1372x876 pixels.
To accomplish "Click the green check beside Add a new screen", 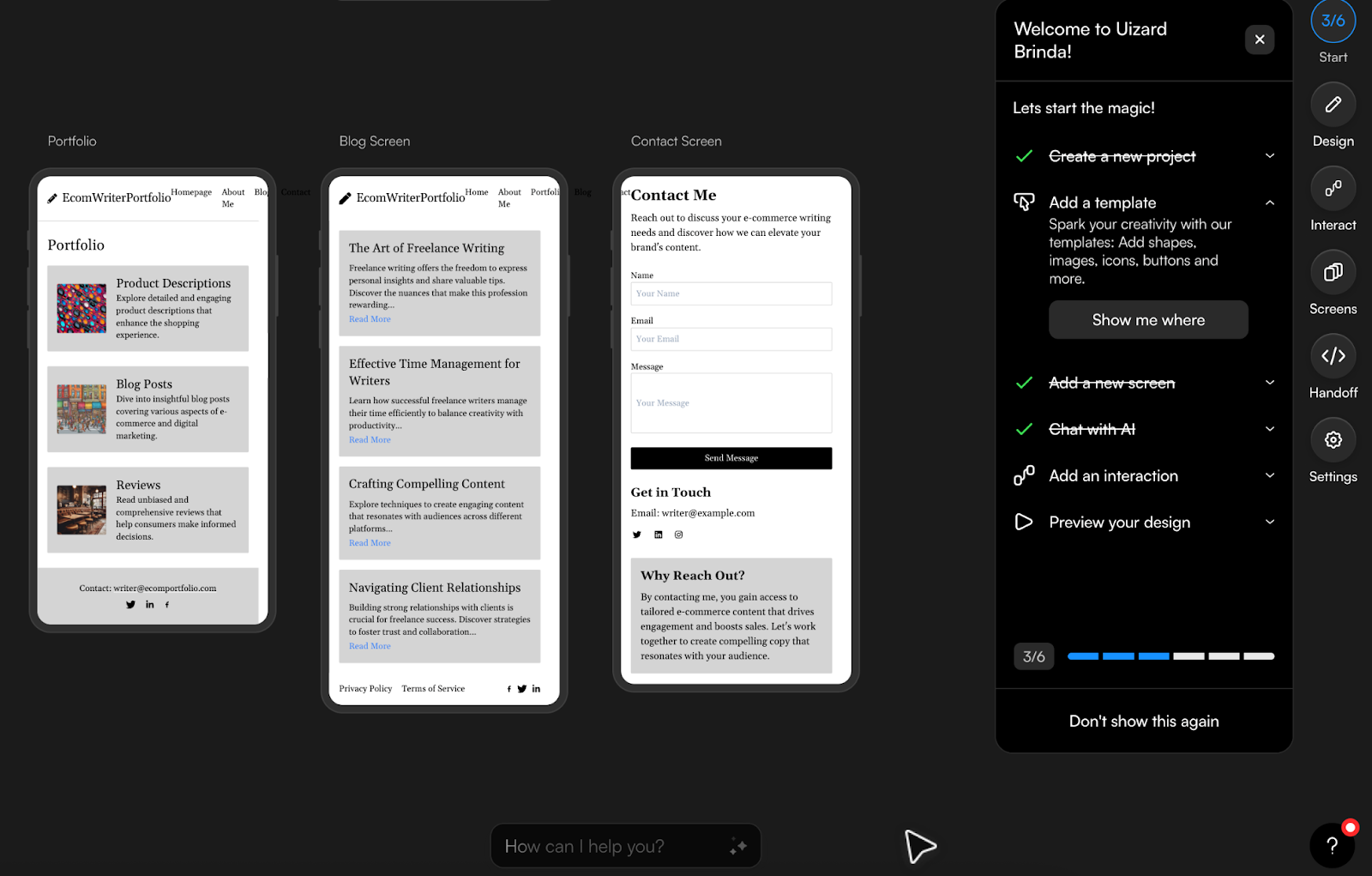I will click(1024, 383).
